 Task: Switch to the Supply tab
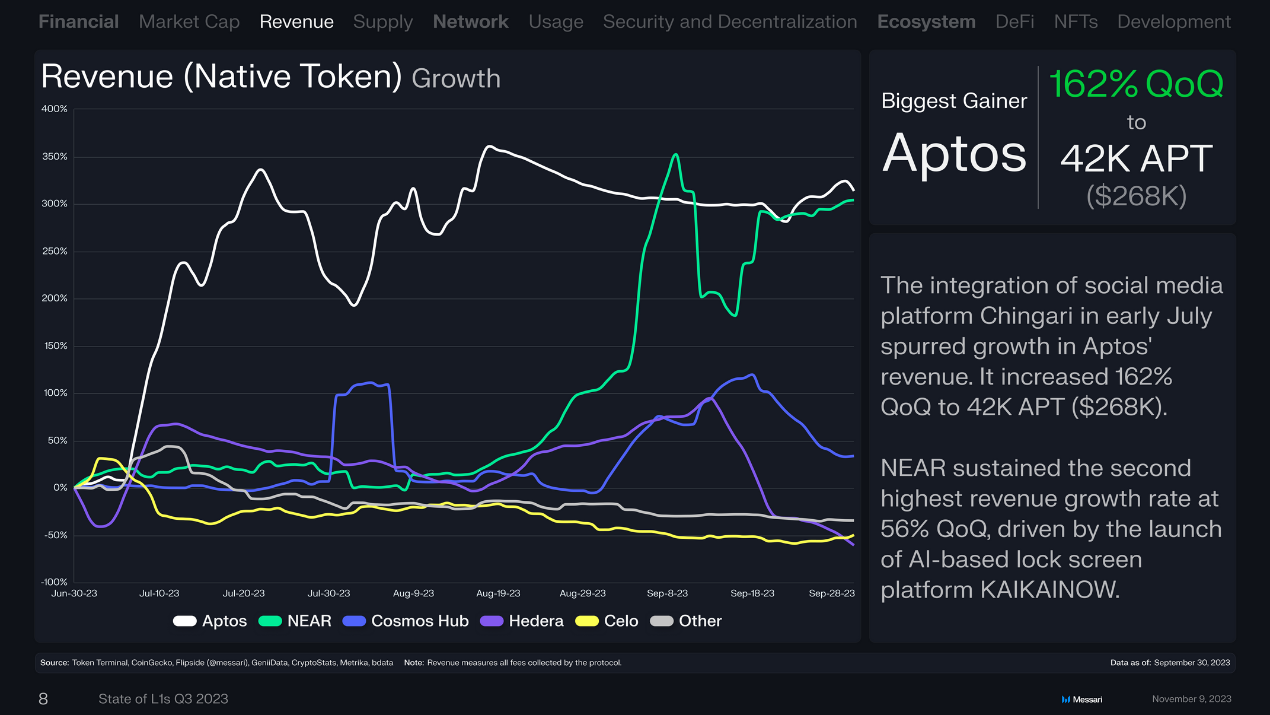382,21
